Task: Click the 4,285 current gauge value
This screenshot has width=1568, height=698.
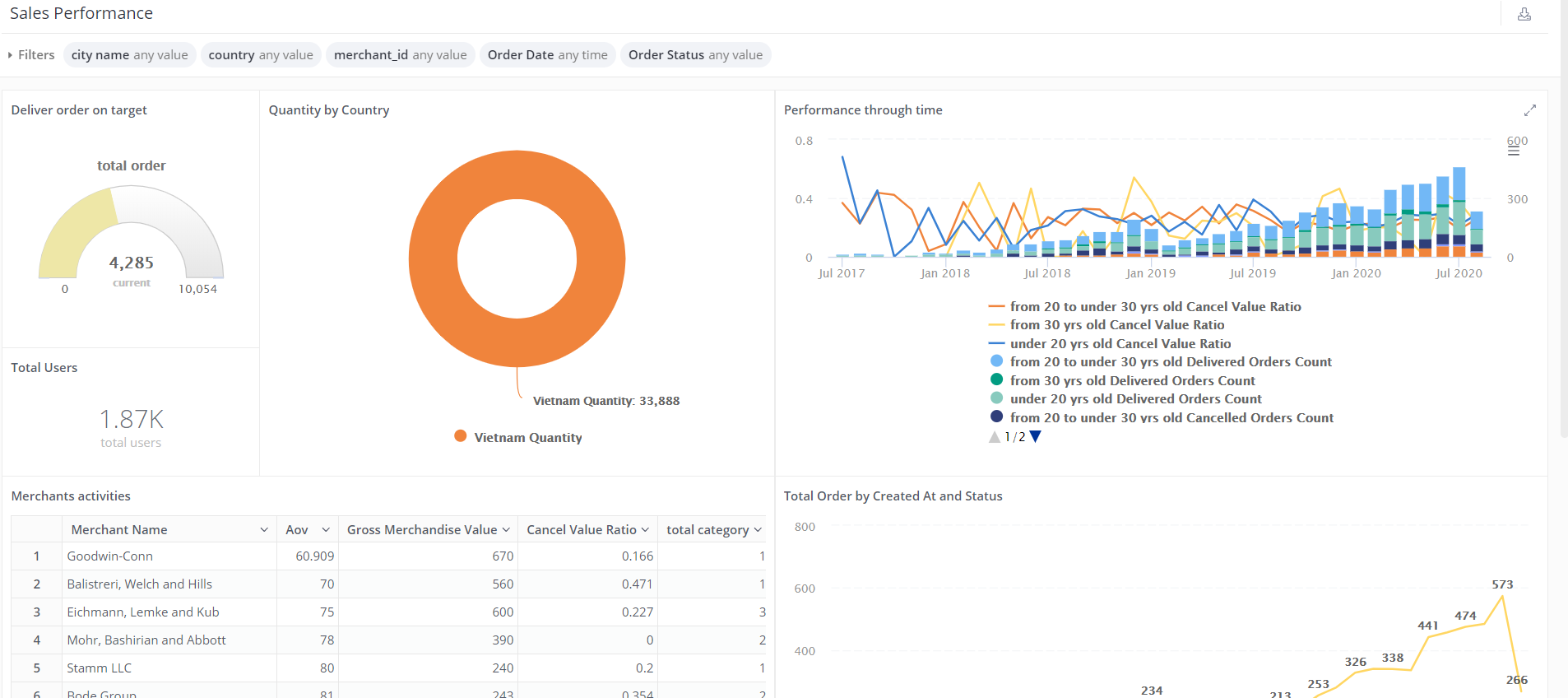Action: [132, 263]
